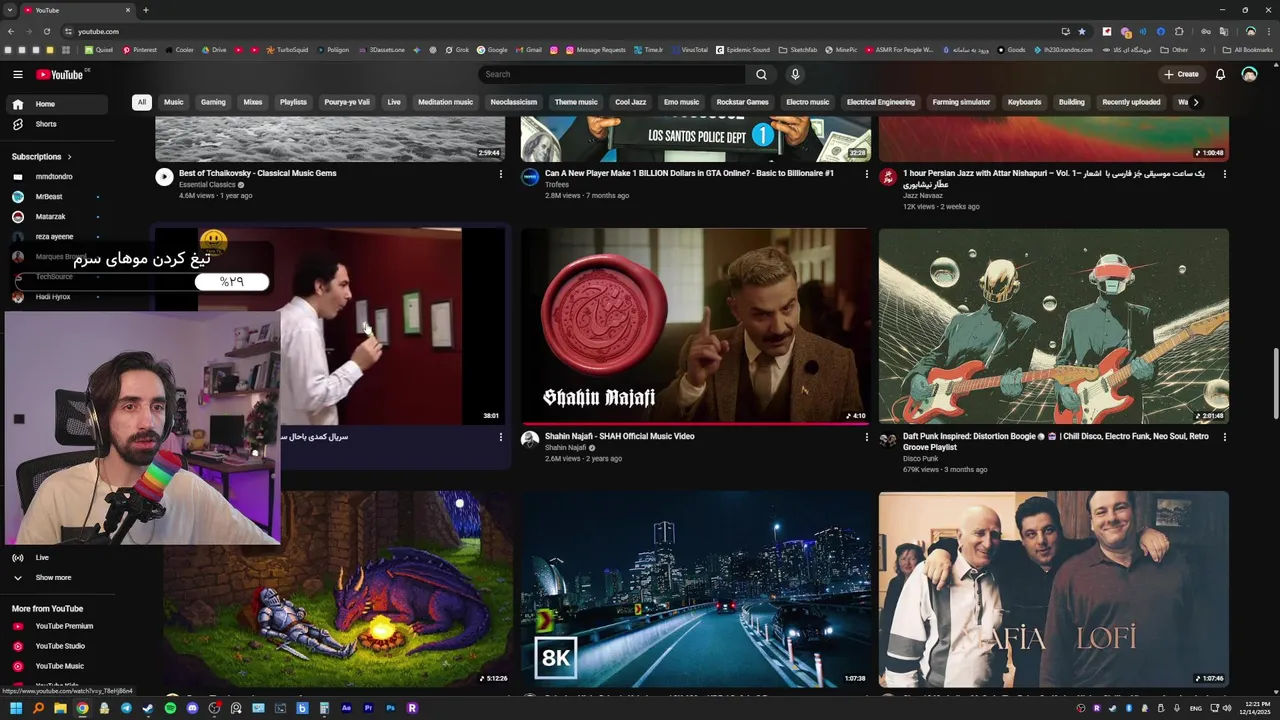Image resolution: width=1280 pixels, height=720 pixels.
Task: Open options for Daft Punk Inspired video
Action: tap(1225, 437)
